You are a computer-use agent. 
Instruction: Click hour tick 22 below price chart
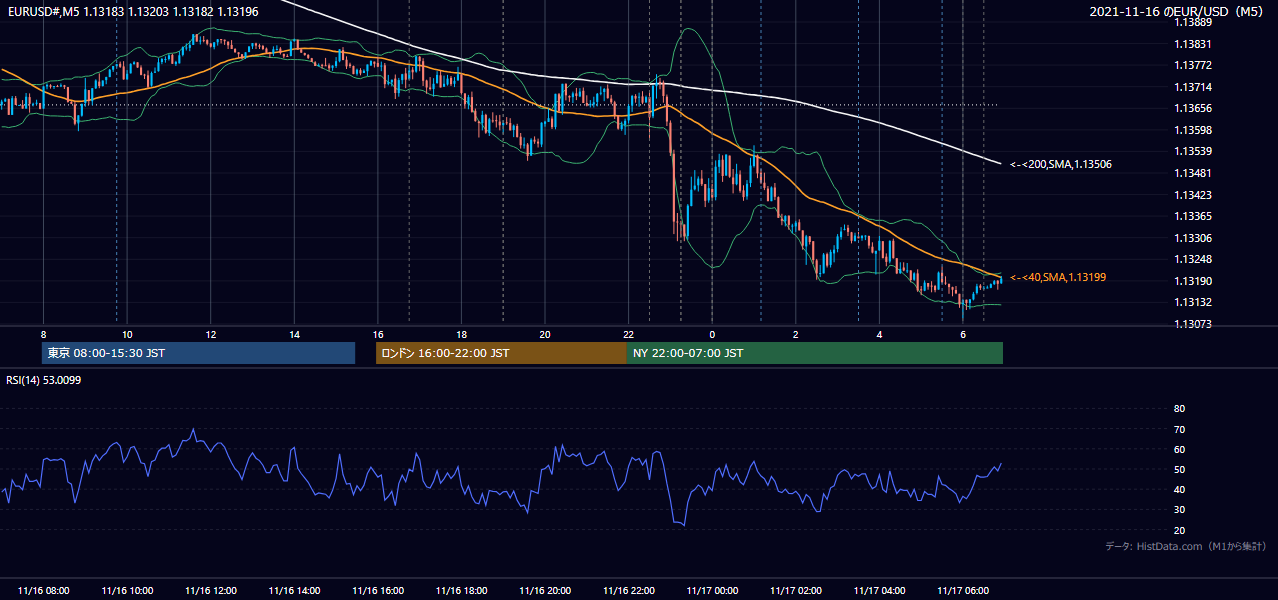pos(628,334)
